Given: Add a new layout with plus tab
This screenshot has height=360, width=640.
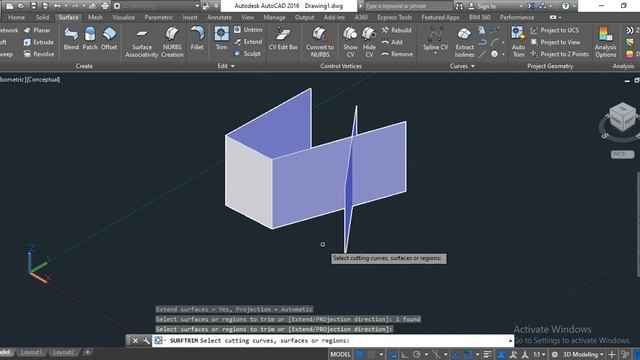Looking at the screenshot, I should click(87, 352).
